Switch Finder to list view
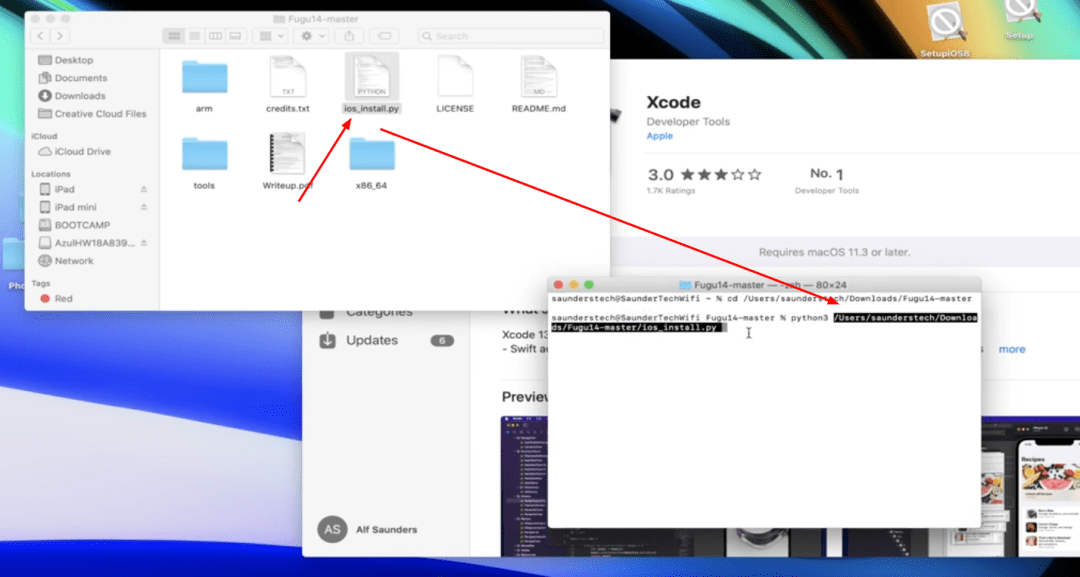The image size is (1080, 577). (x=195, y=36)
